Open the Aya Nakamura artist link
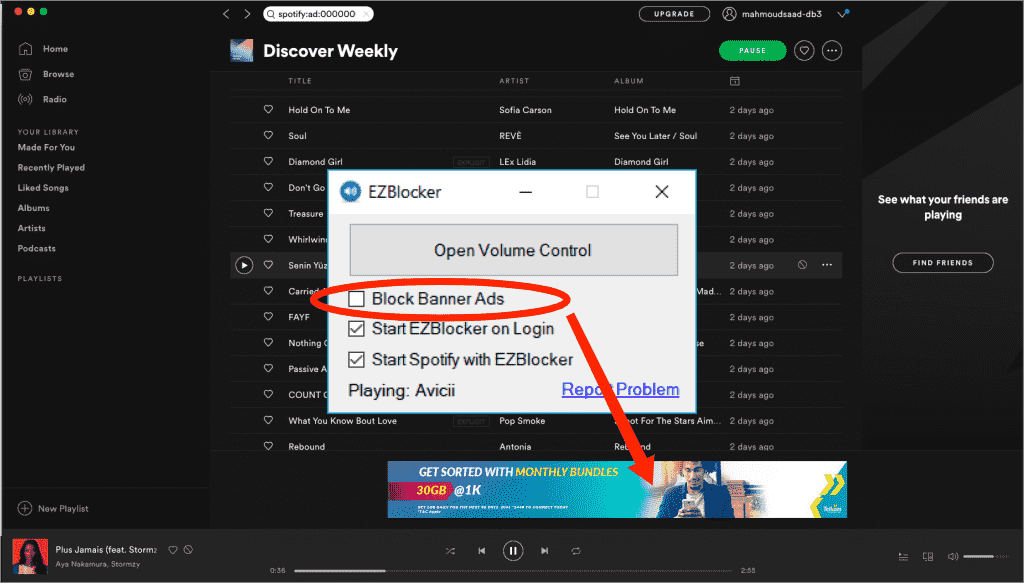 pos(81,564)
